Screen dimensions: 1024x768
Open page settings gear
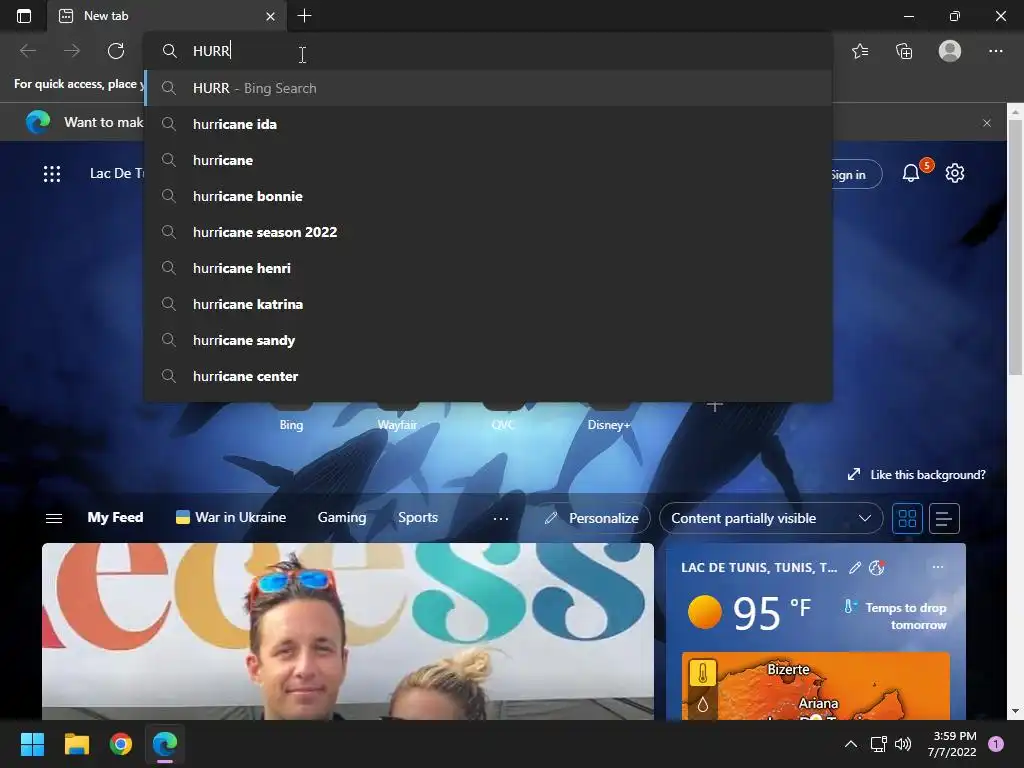click(955, 173)
